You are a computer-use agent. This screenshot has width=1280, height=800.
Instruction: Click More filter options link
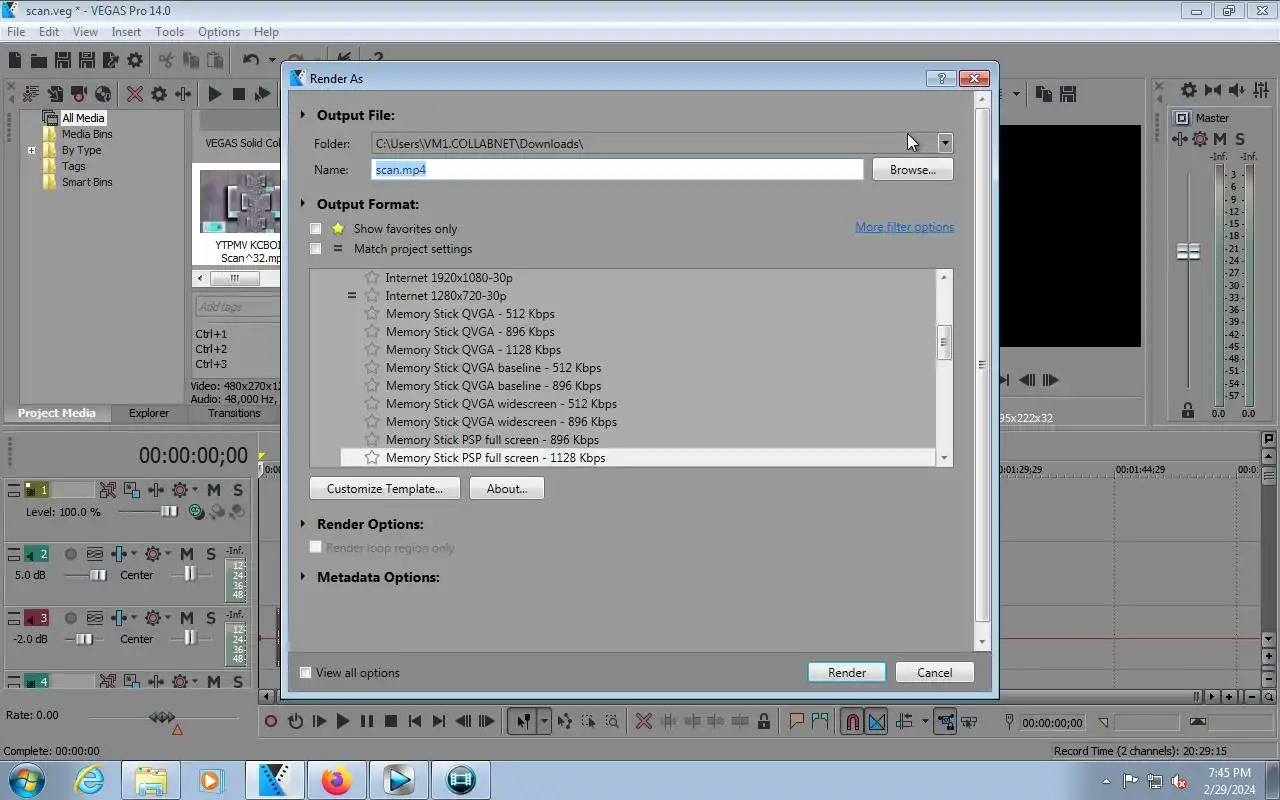(x=905, y=227)
